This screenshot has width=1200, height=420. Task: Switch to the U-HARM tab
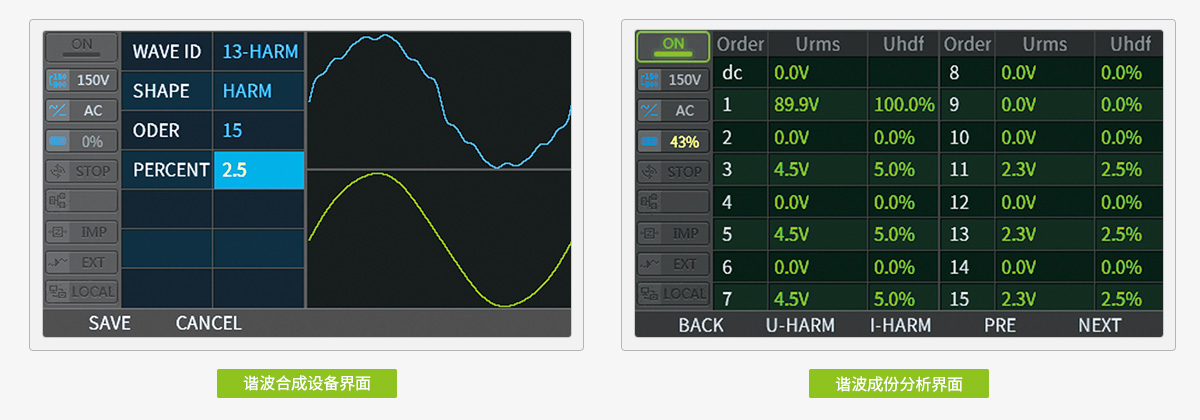pyautogui.click(x=800, y=325)
